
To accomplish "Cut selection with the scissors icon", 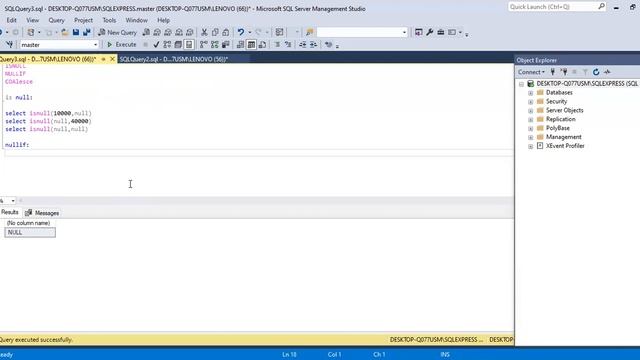I will [204, 32].
